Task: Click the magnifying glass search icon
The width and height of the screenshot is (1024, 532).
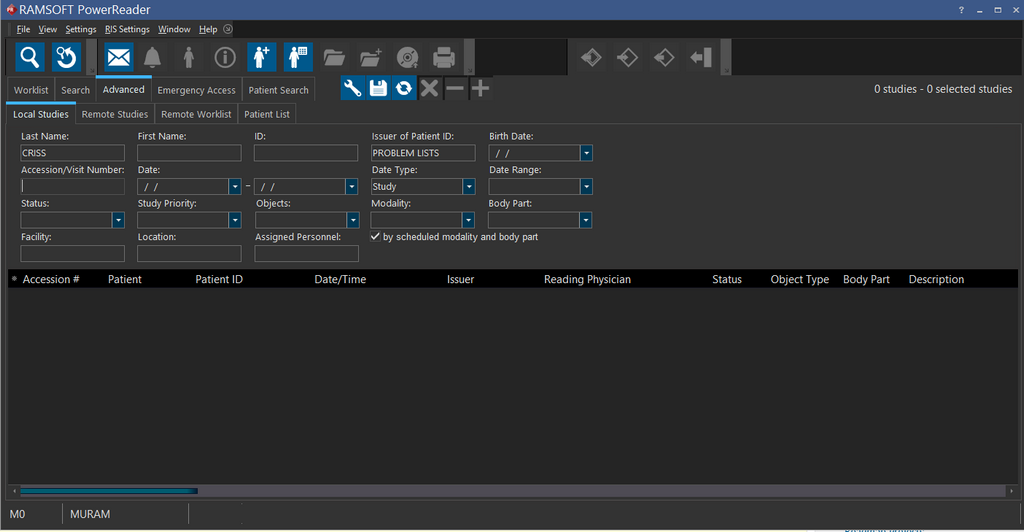Action: 30,57
